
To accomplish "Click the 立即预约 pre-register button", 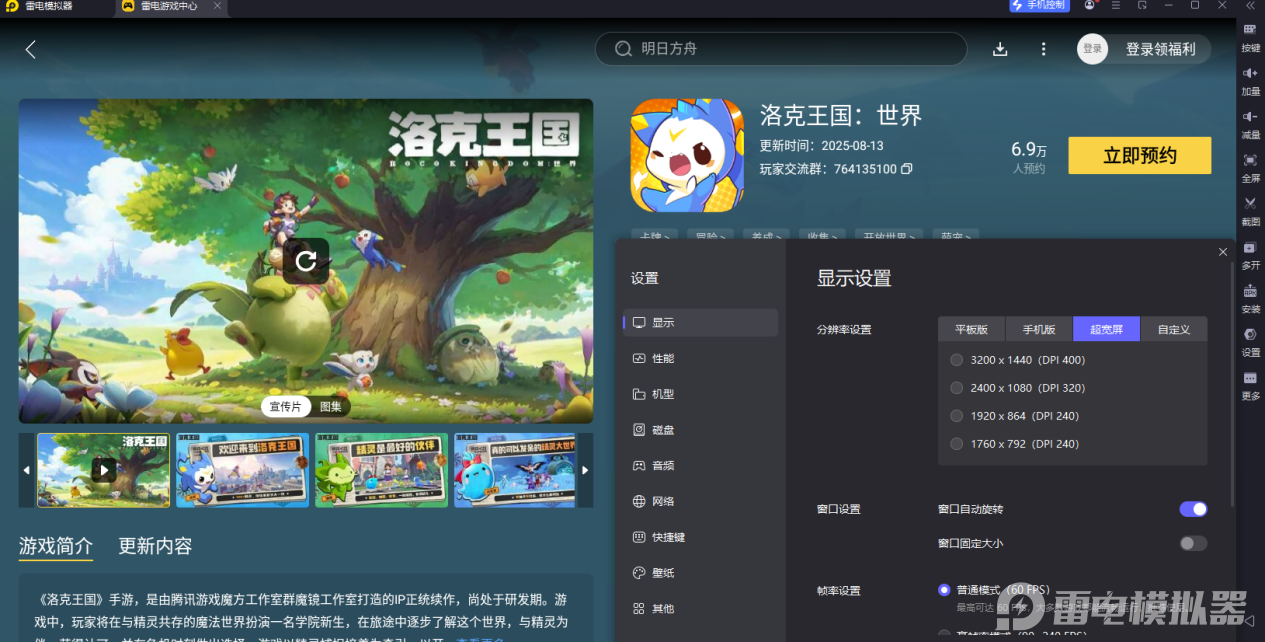I will 1139,156.
